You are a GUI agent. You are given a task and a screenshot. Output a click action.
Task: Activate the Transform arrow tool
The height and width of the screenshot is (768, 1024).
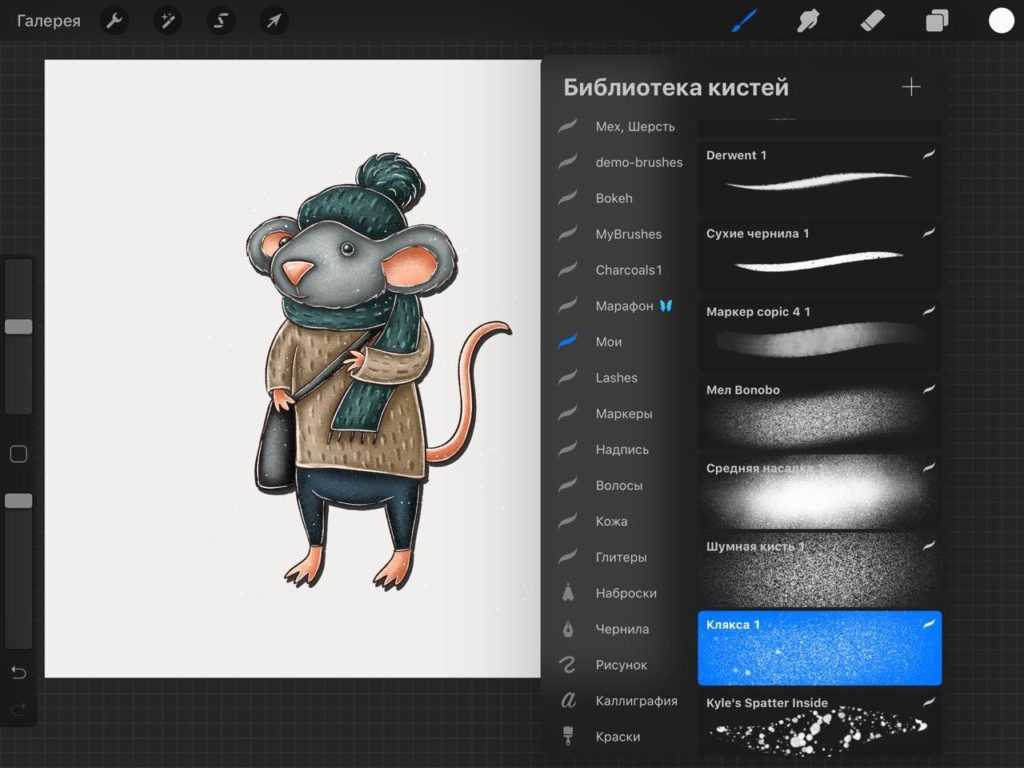tap(274, 21)
